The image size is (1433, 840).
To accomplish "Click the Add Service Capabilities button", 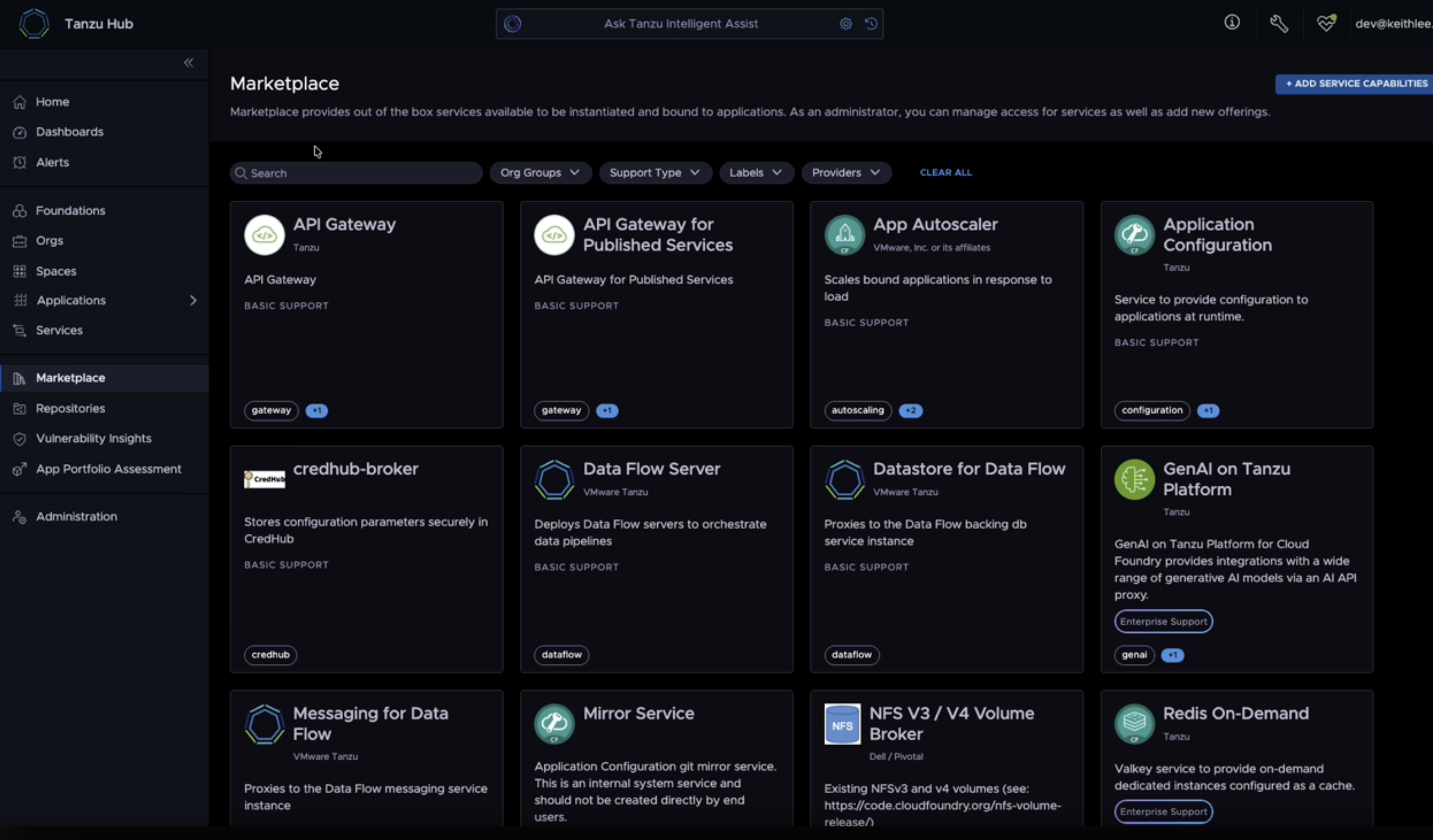I will 1355,84.
